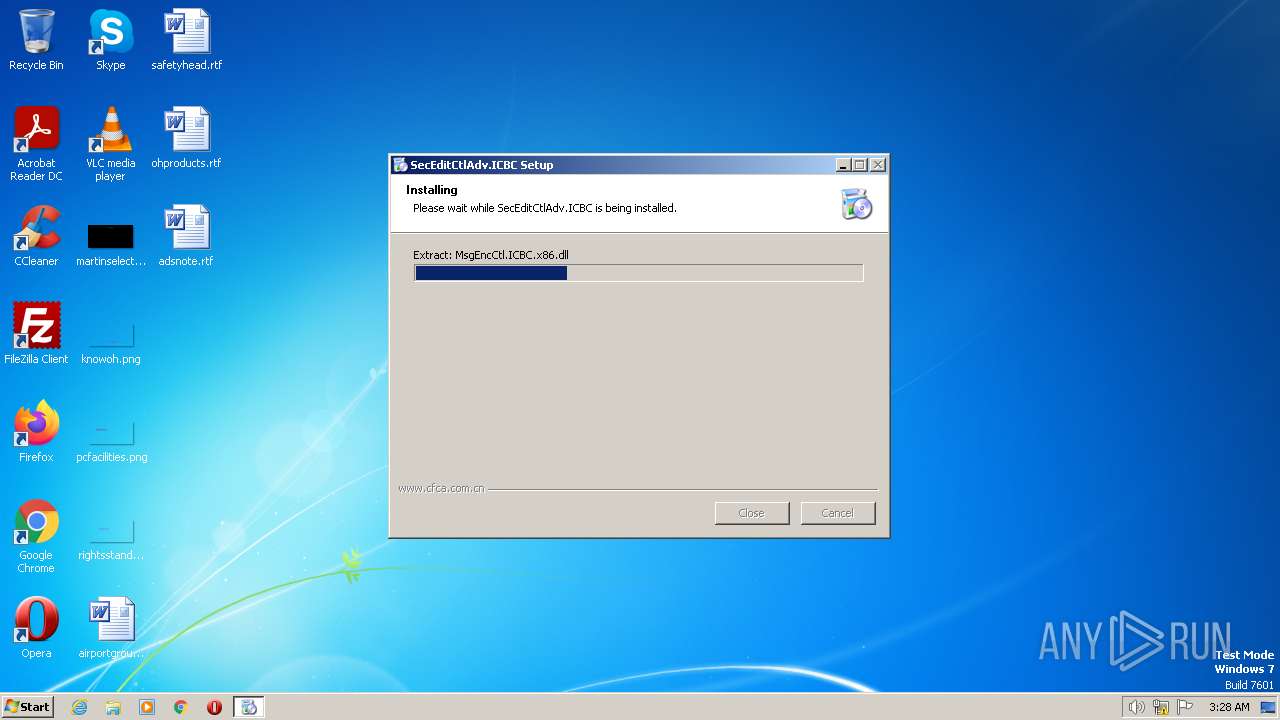Launch Acrobat Reader DC shortcut

pyautogui.click(x=36, y=143)
